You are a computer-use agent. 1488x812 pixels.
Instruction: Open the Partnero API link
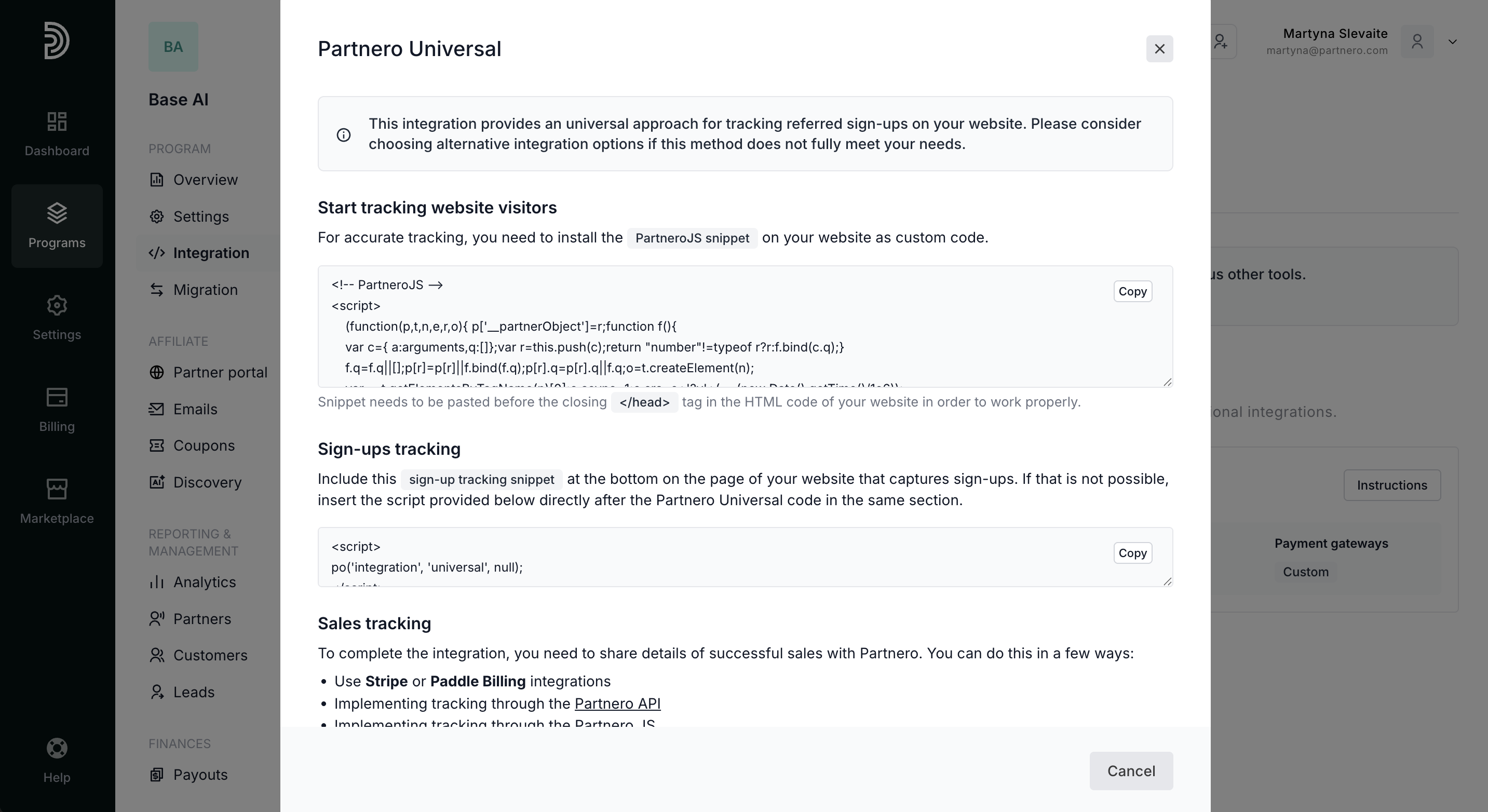click(x=617, y=703)
